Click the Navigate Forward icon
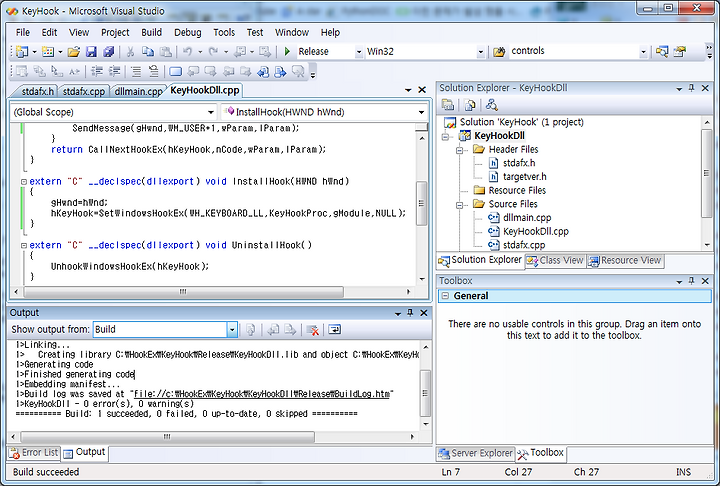The image size is (720, 486). click(x=265, y=51)
